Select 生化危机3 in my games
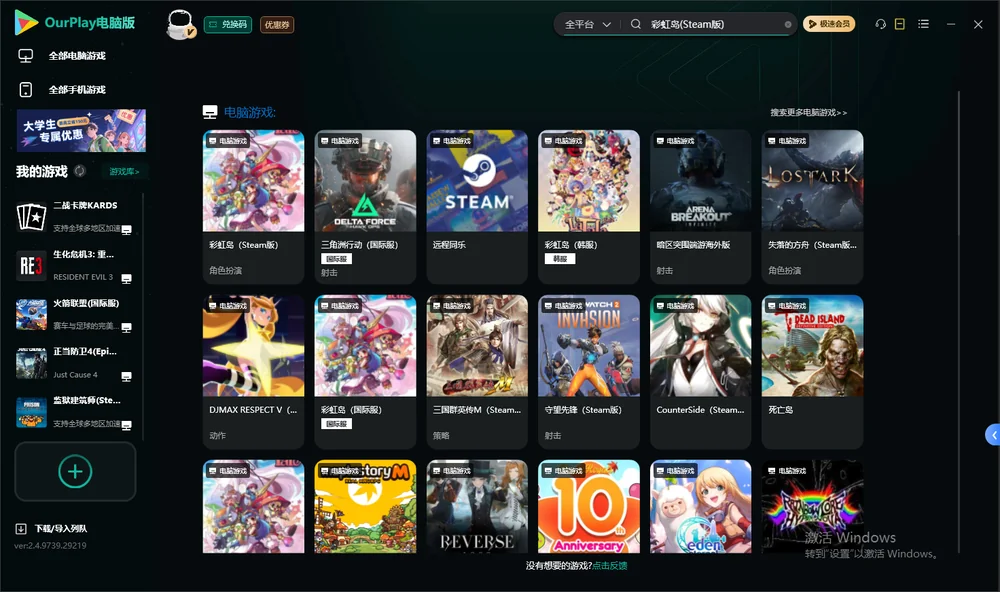This screenshot has height=592, width=1000. click(75, 266)
